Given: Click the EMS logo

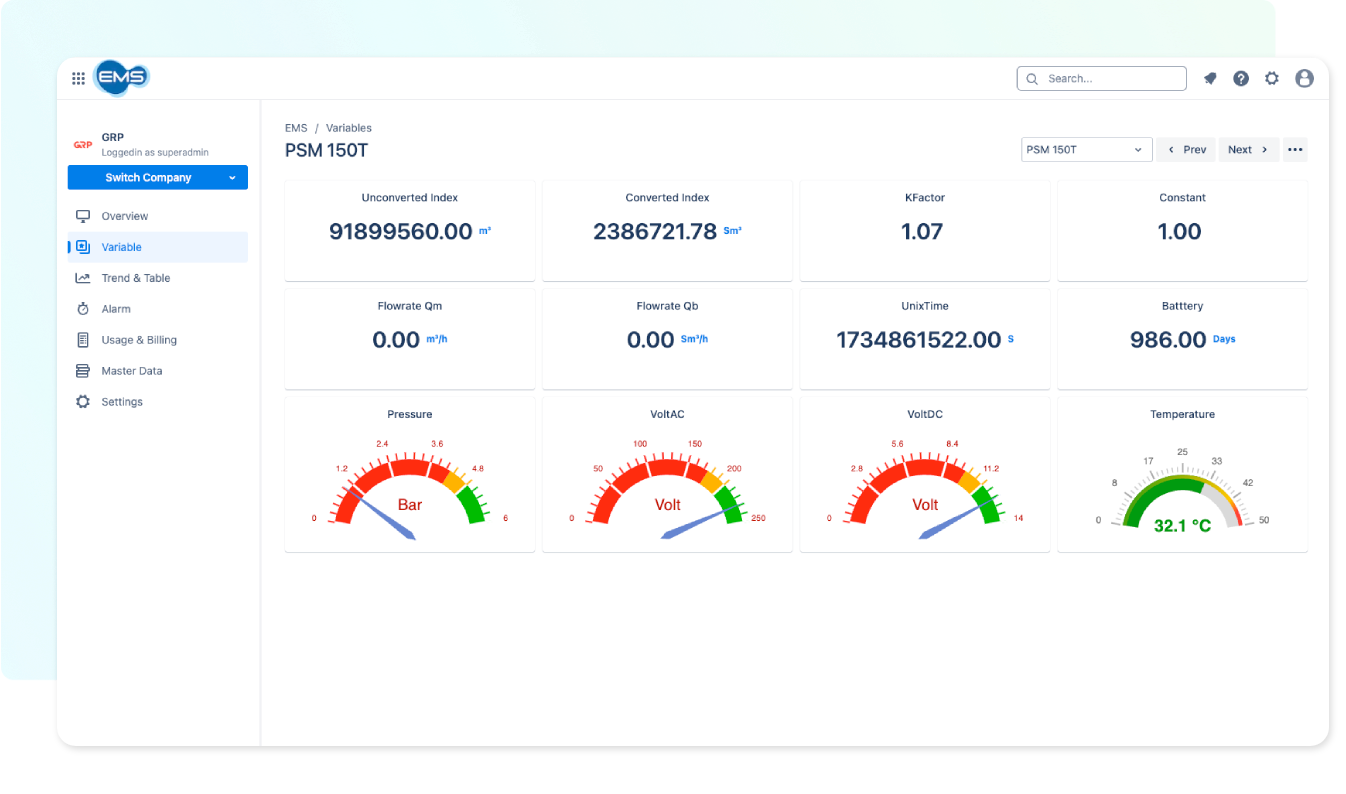Looking at the screenshot, I should pos(121,78).
